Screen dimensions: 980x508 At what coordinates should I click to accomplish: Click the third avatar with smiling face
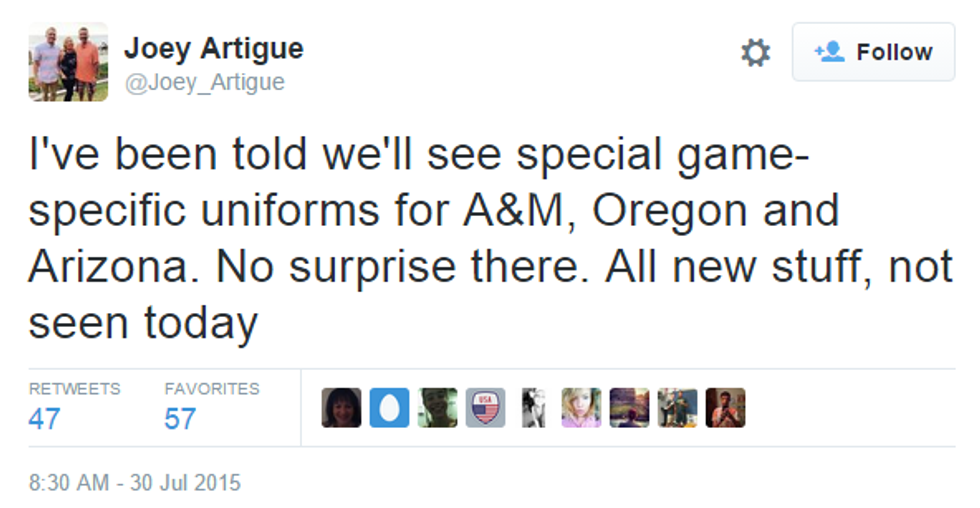(437, 408)
